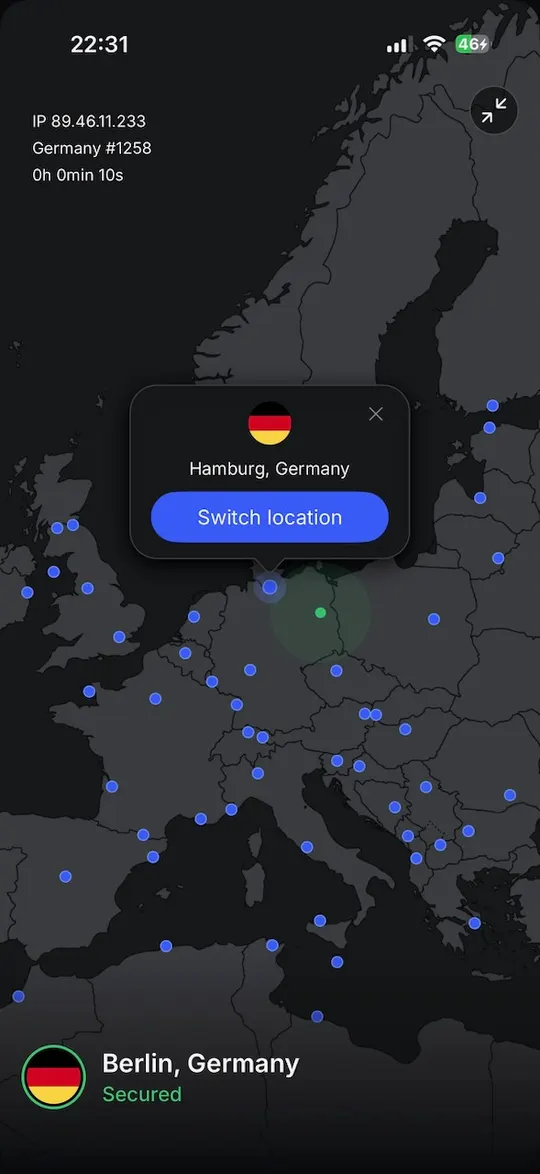Select the server dot on the Libyan coast
Viewport: 540px width, 1174px height.
coord(317,1017)
